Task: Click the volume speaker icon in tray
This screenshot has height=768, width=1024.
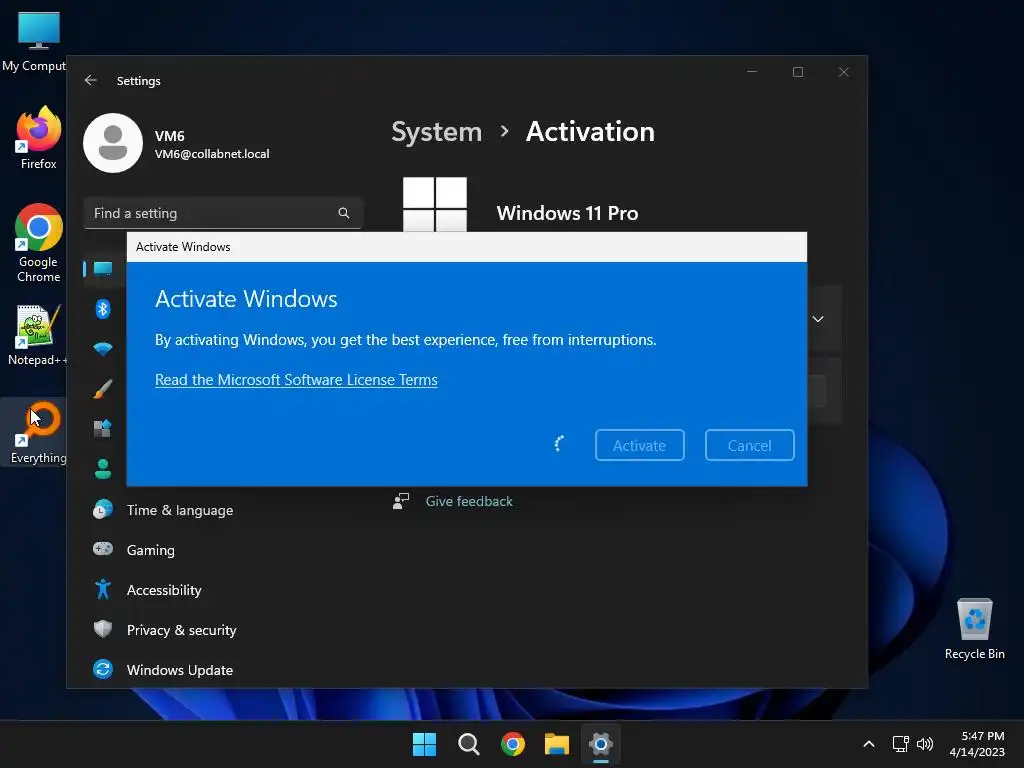Action: [x=925, y=744]
